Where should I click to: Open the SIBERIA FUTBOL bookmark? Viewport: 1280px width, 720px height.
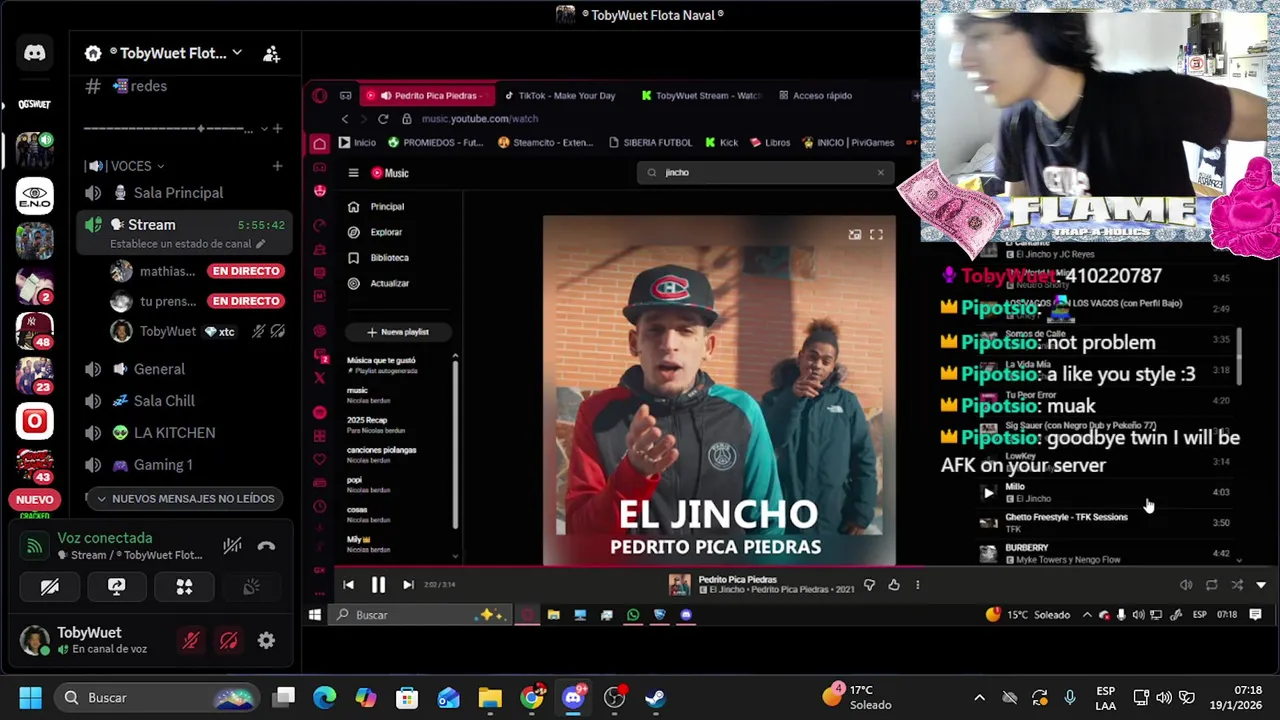(650, 143)
